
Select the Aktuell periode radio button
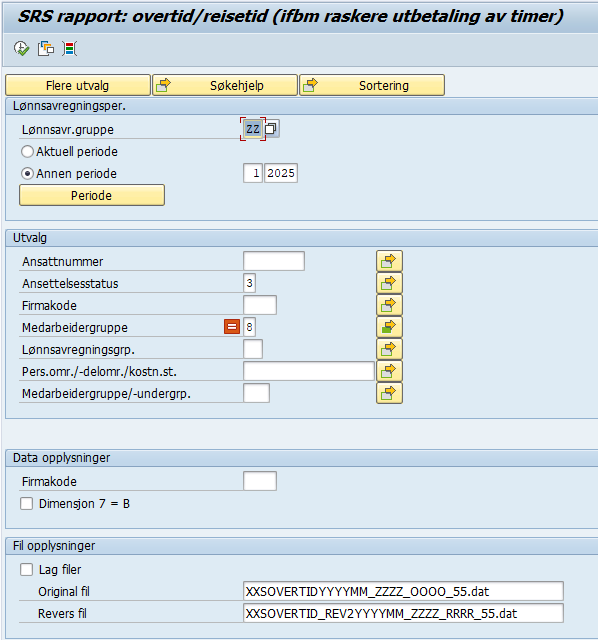point(27,151)
